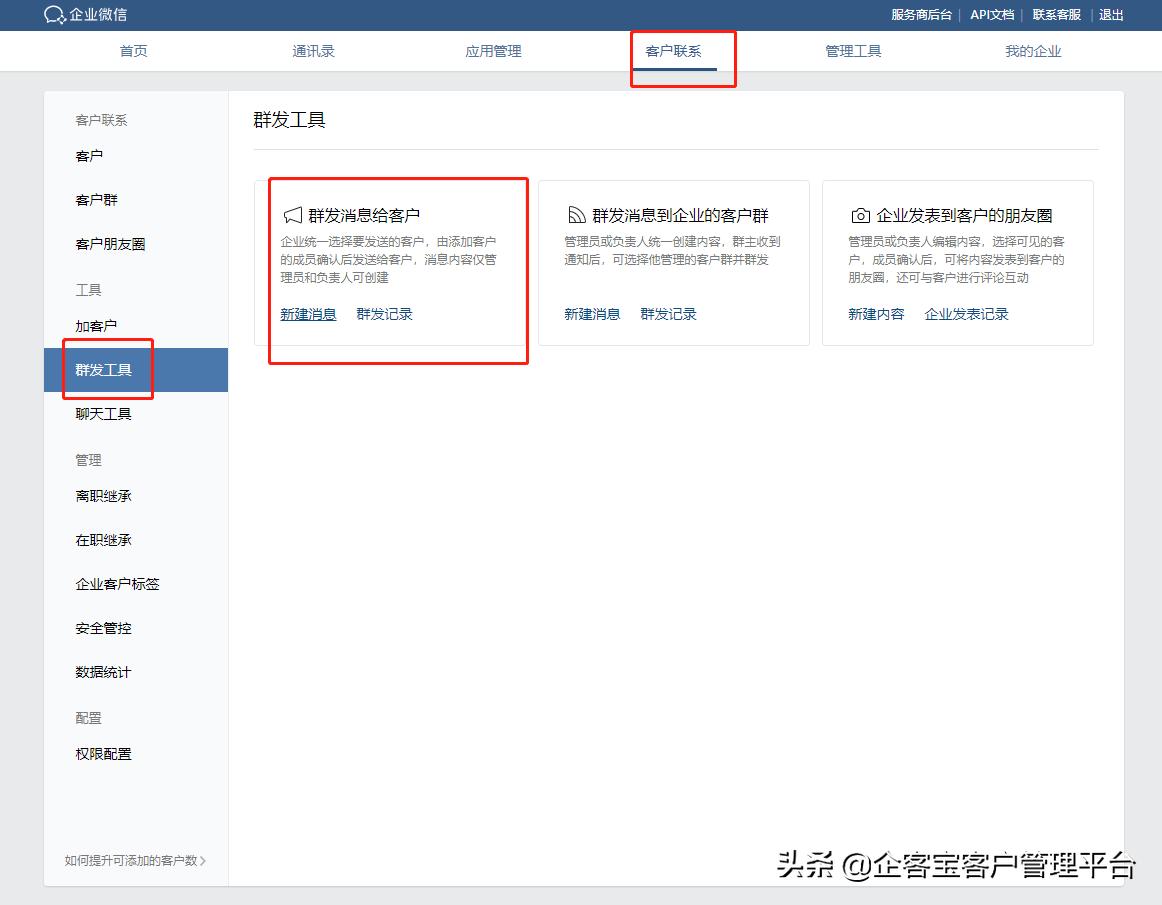Click 退出 to log out
1162x905 pixels.
1111,15
